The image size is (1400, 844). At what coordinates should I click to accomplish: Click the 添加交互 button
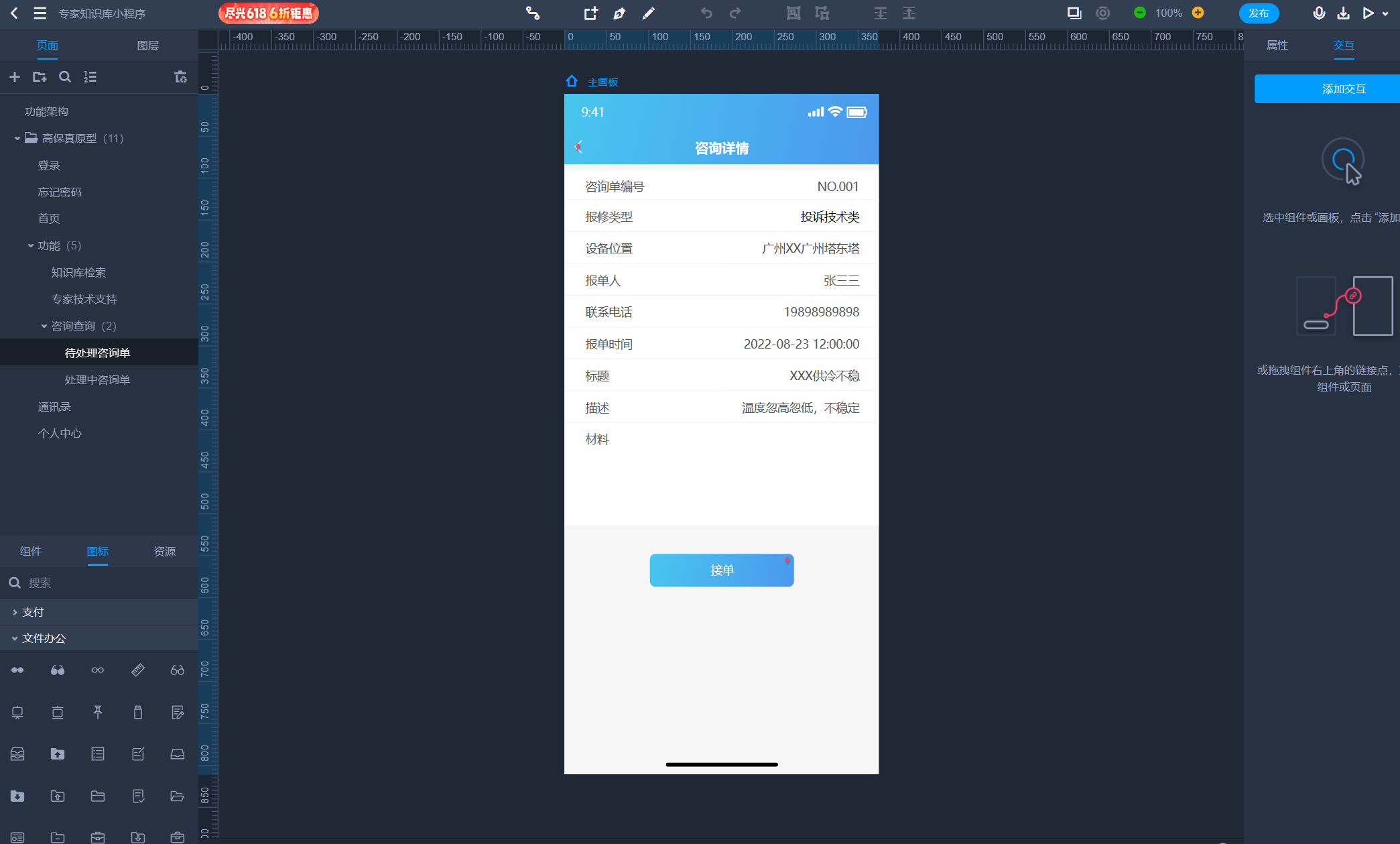[1327, 88]
